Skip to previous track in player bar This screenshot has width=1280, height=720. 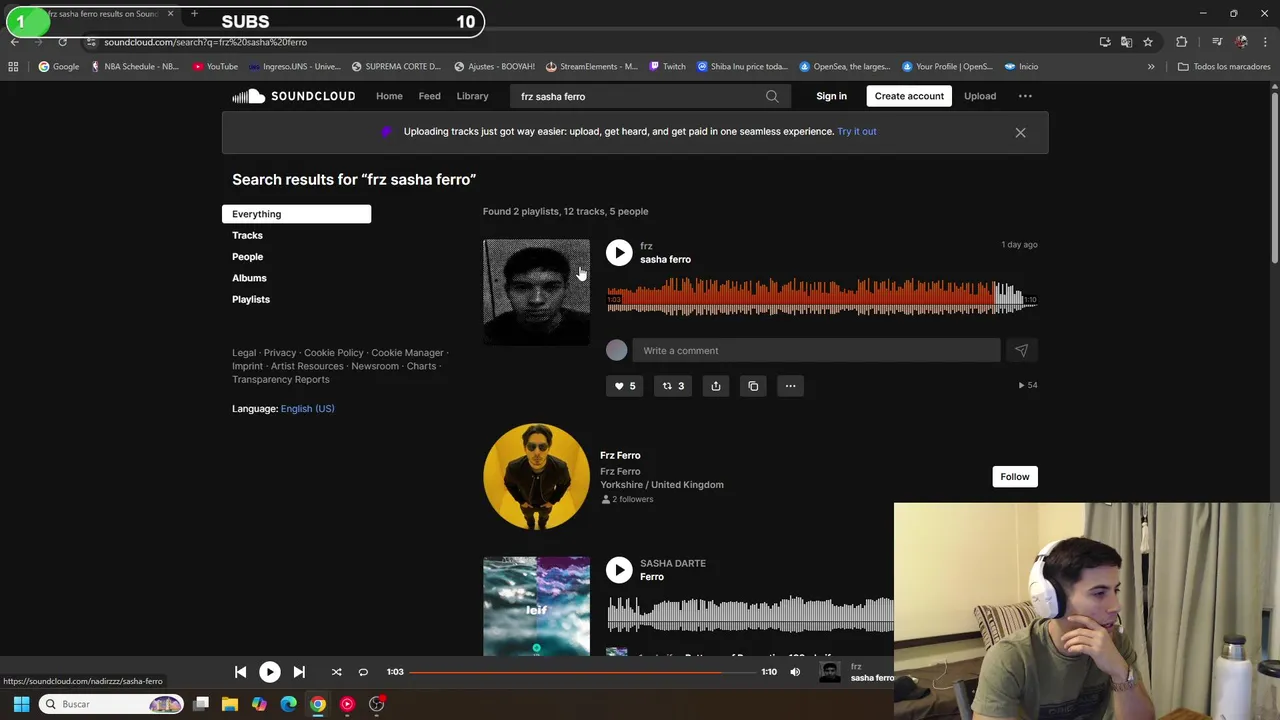[x=240, y=672]
